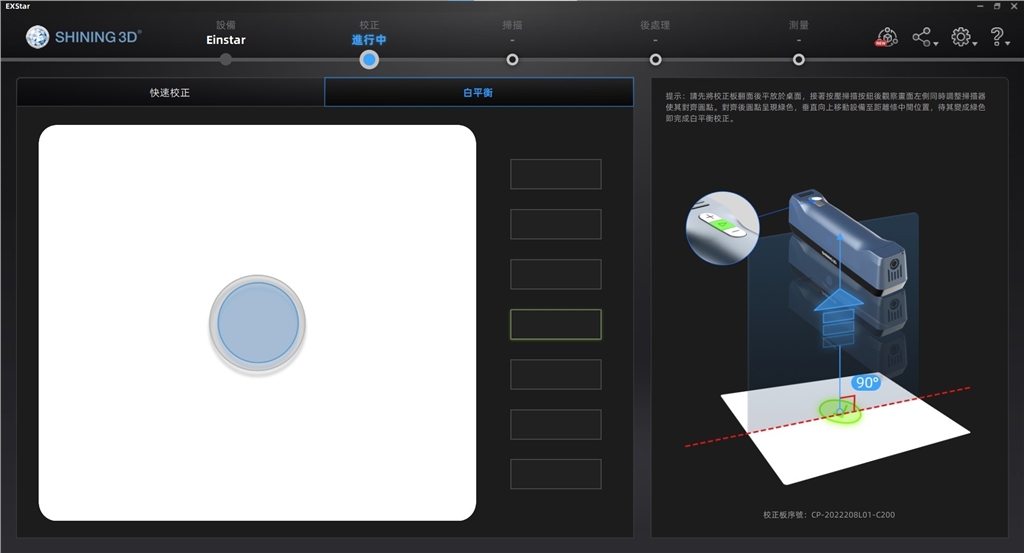Open settings via the gear icon
Screen dimensions: 1024x553
pyautogui.click(x=960, y=37)
